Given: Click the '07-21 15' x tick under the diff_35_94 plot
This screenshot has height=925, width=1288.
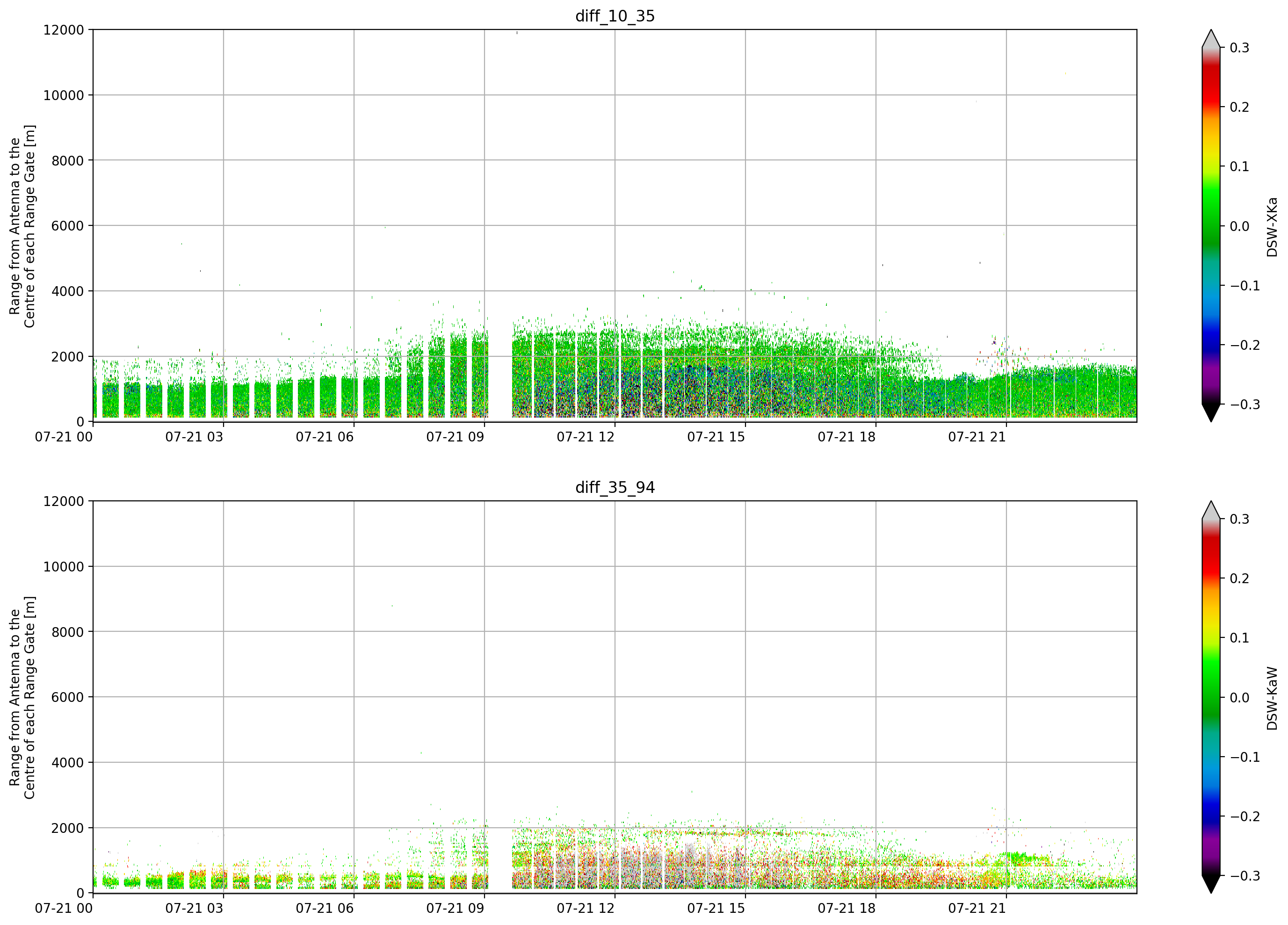Looking at the screenshot, I should pyautogui.click(x=716, y=908).
